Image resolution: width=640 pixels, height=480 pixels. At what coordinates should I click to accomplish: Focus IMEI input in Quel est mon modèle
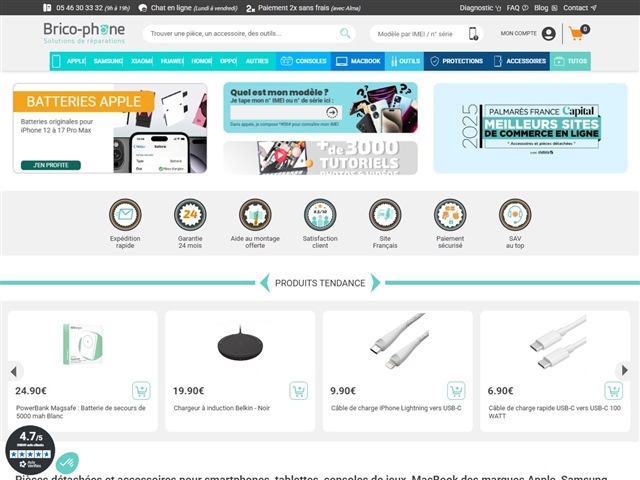point(278,112)
